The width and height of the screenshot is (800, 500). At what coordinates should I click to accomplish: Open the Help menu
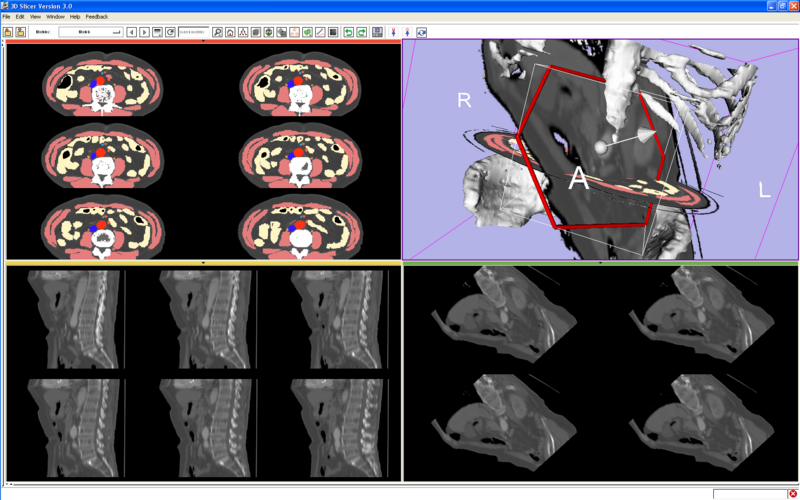(75, 17)
